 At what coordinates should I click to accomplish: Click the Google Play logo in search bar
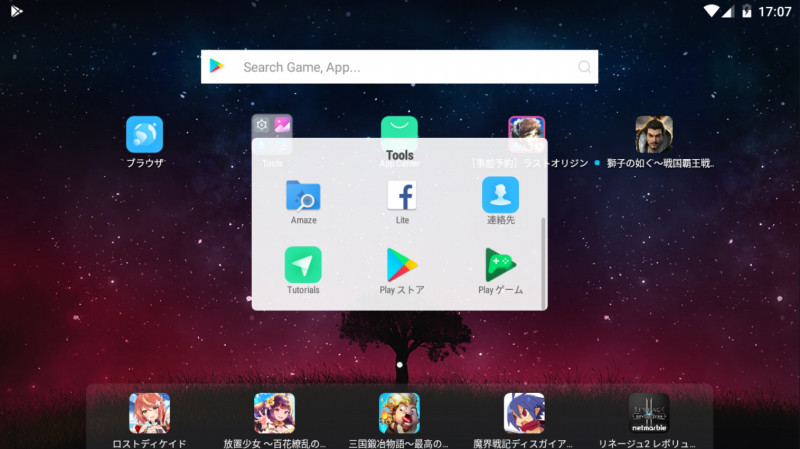coord(217,66)
